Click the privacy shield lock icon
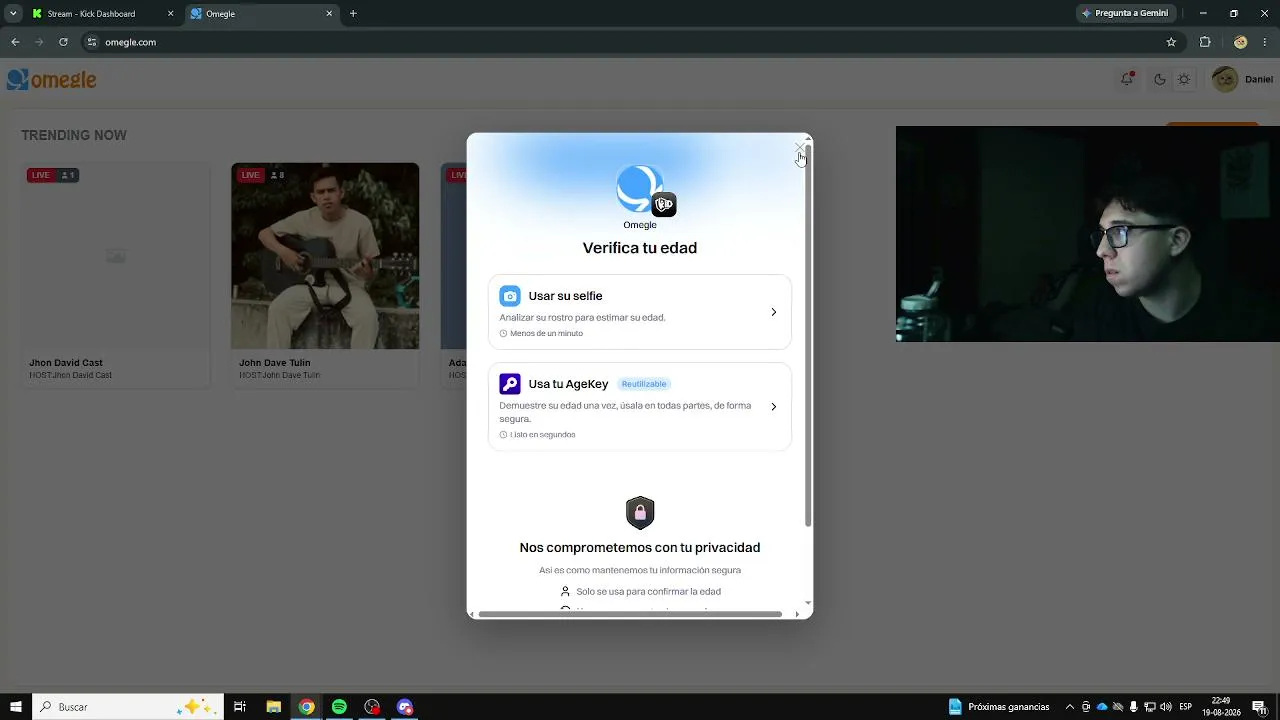The image size is (1280, 720). click(640, 513)
